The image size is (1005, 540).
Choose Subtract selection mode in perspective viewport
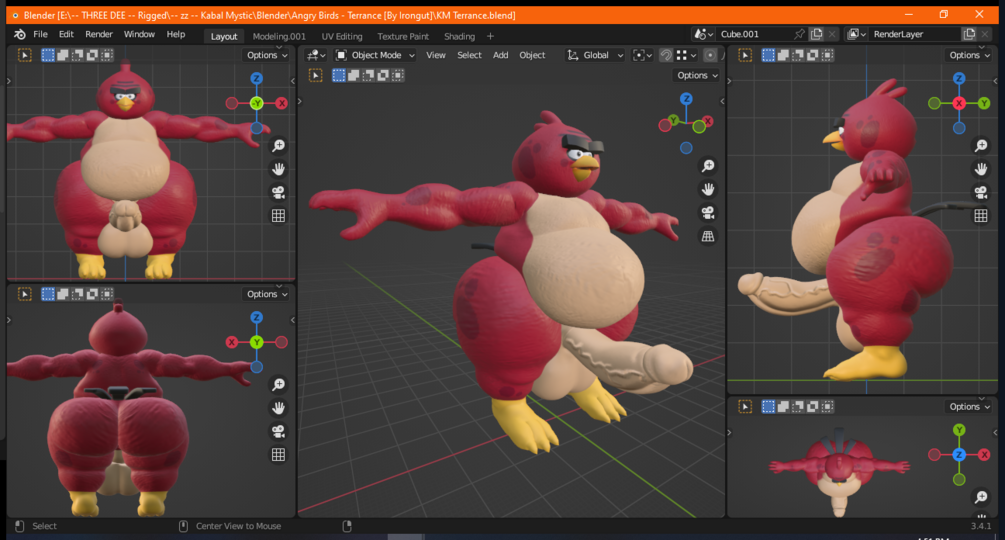(x=368, y=76)
